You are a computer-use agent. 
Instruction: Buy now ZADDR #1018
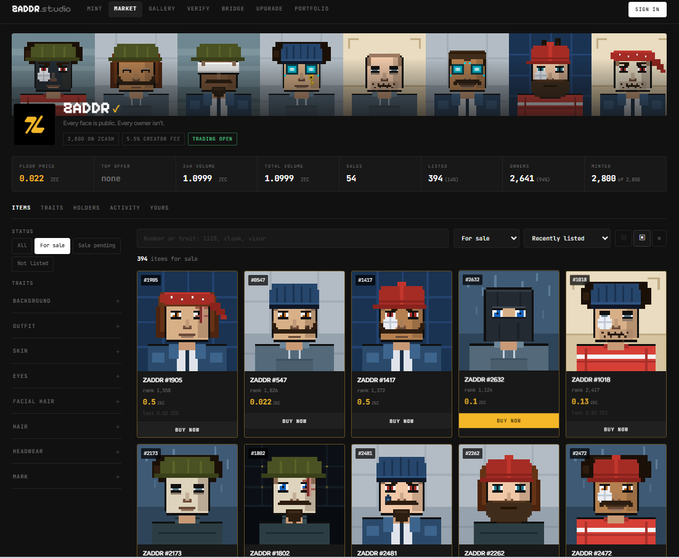click(616, 429)
